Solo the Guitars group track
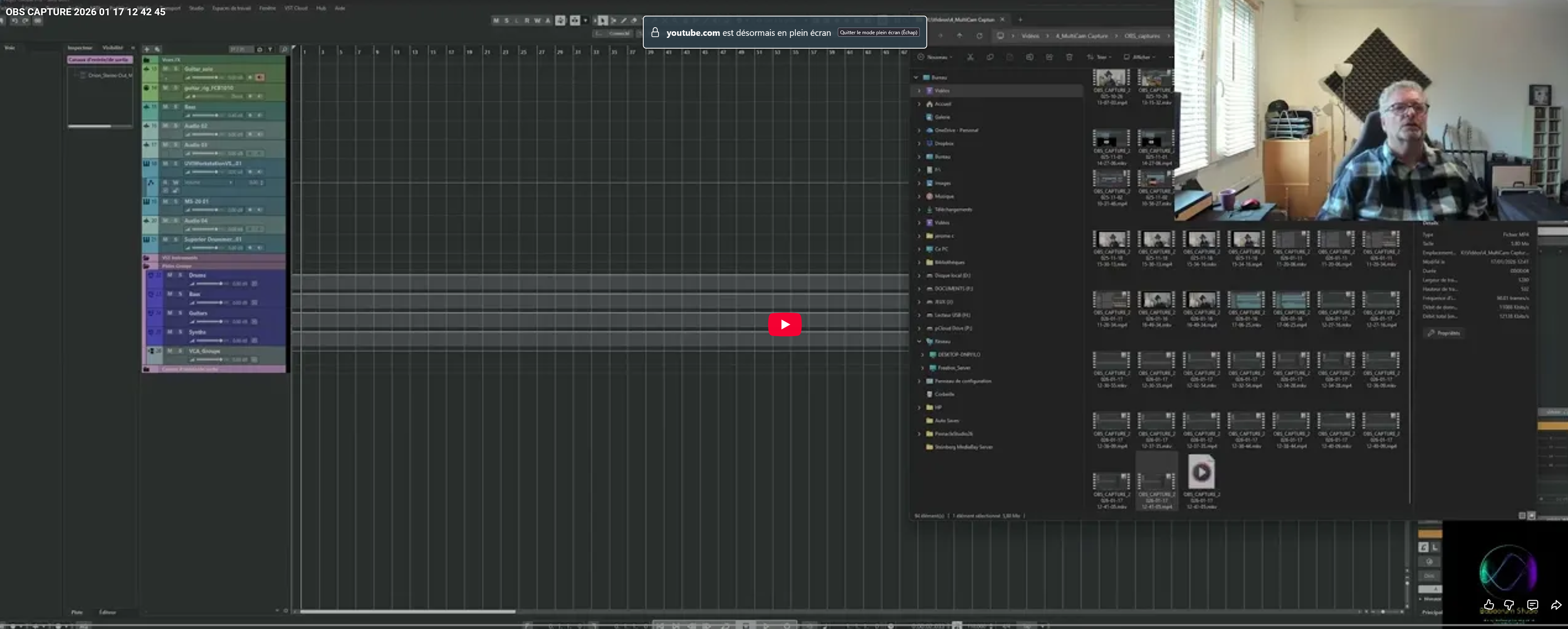1568x629 pixels. click(x=180, y=313)
